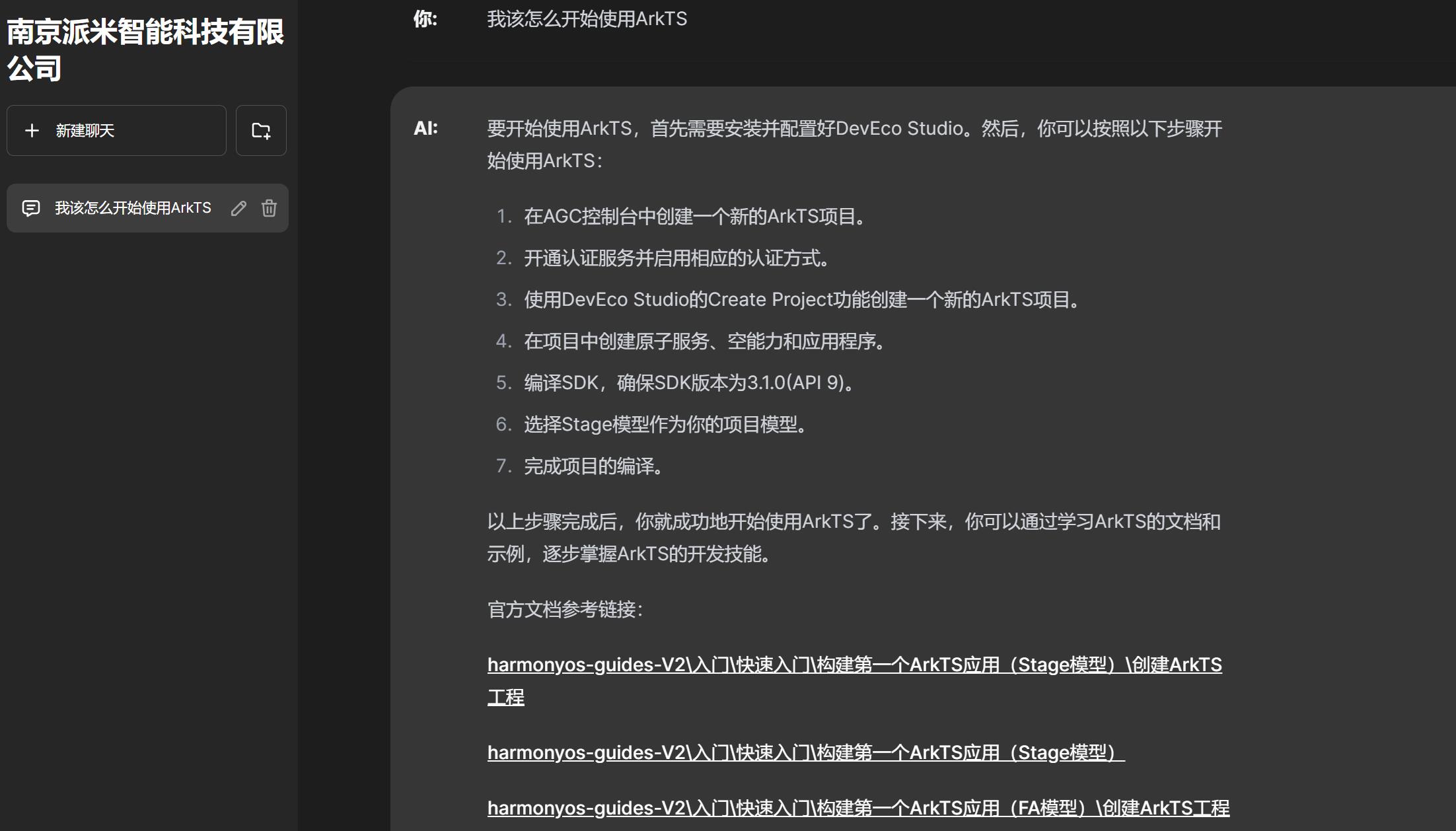Click the paragraph 以上步骤完成后
The image size is (1456, 831).
pyautogui.click(x=854, y=538)
